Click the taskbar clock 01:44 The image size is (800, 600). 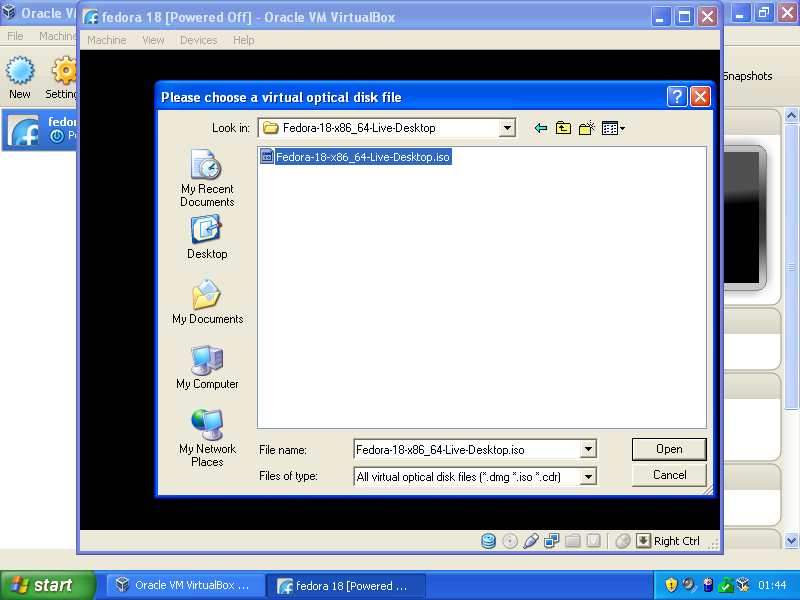(772, 585)
